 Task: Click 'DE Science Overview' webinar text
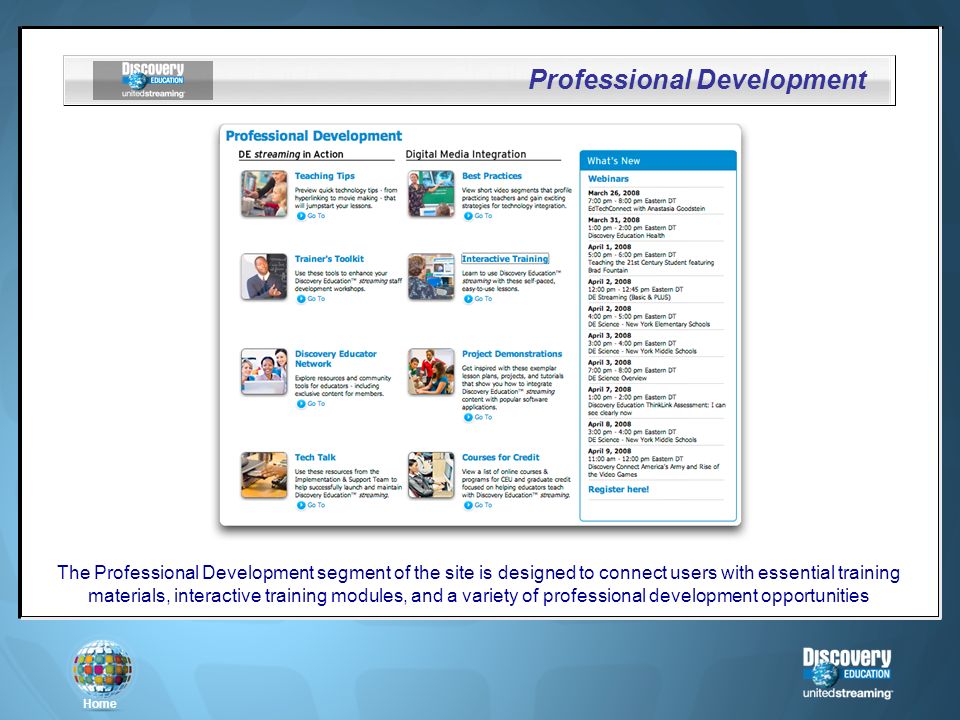point(617,378)
